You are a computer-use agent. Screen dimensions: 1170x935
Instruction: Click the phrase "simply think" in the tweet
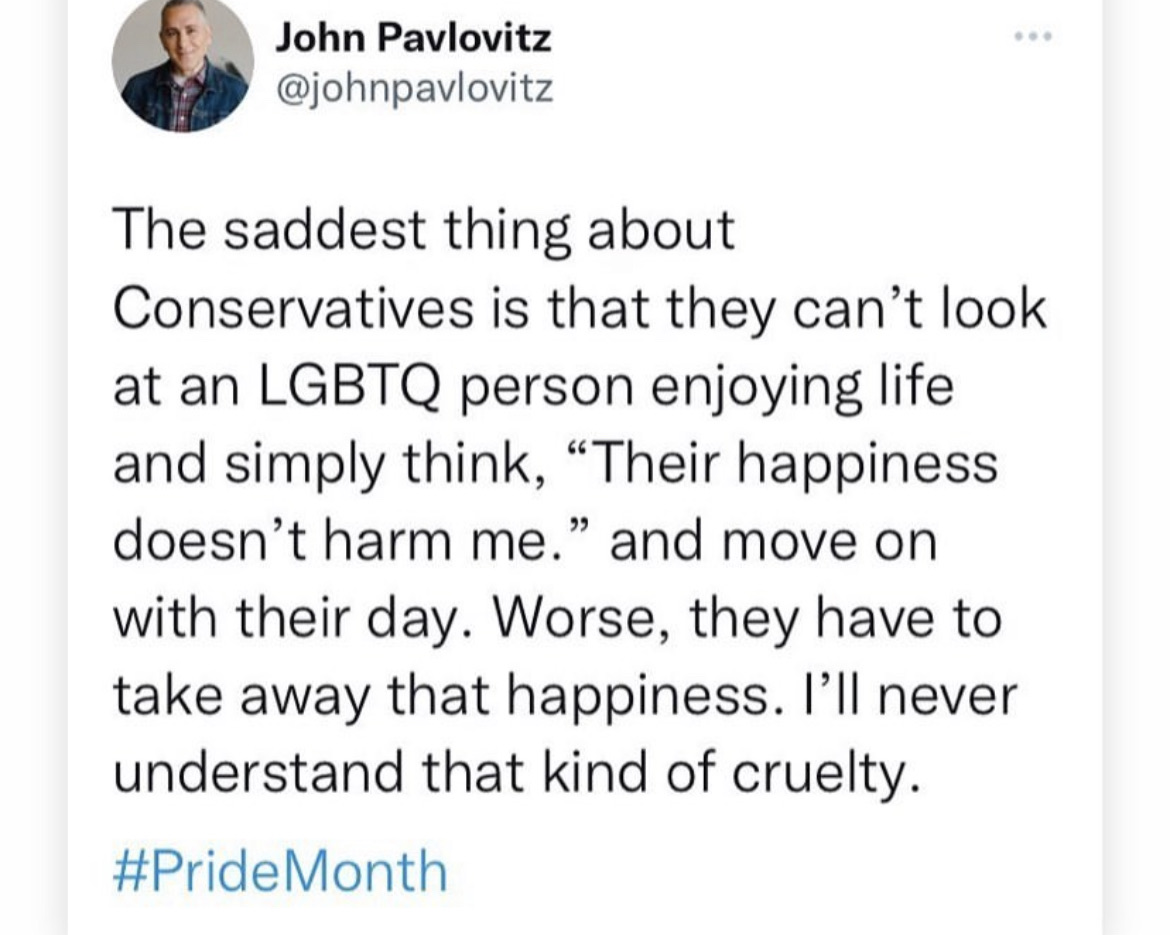click(x=398, y=464)
